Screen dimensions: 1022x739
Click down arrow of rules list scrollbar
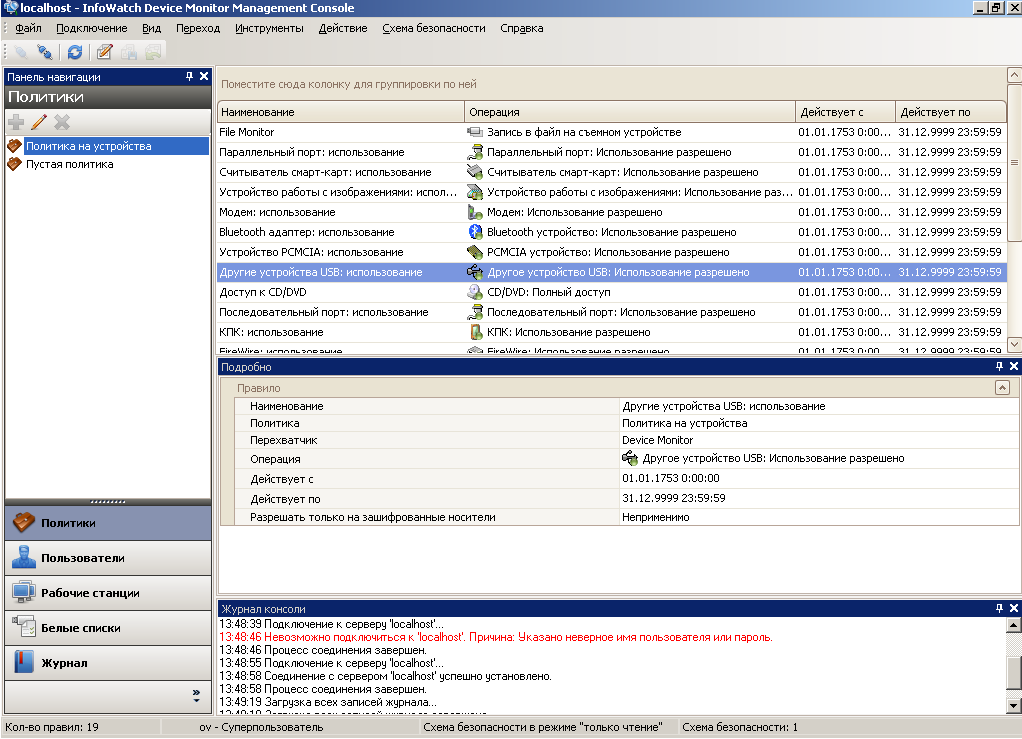pos(1014,343)
